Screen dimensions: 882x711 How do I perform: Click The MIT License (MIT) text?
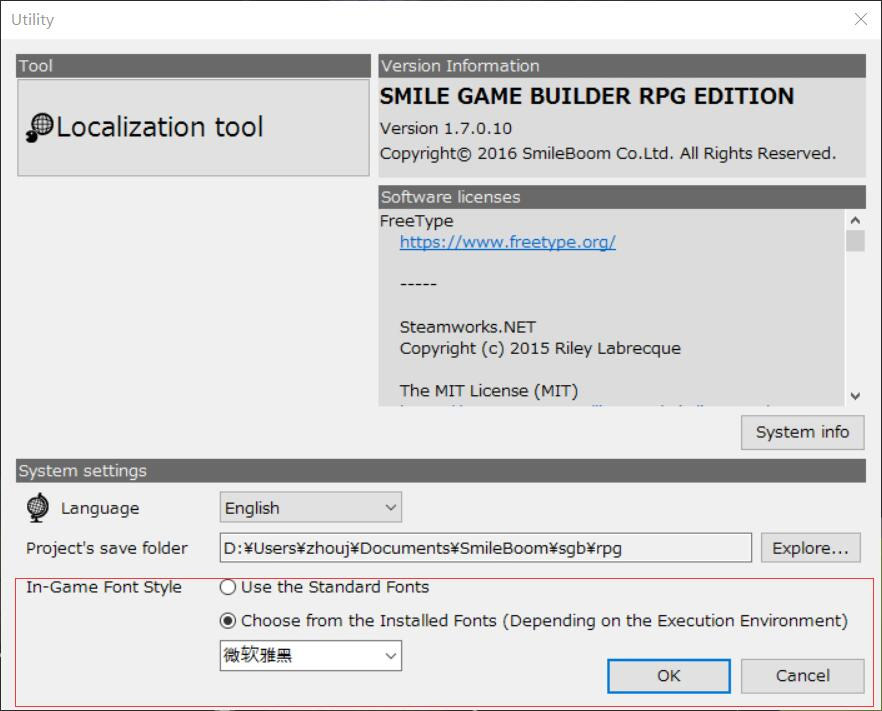pos(489,390)
